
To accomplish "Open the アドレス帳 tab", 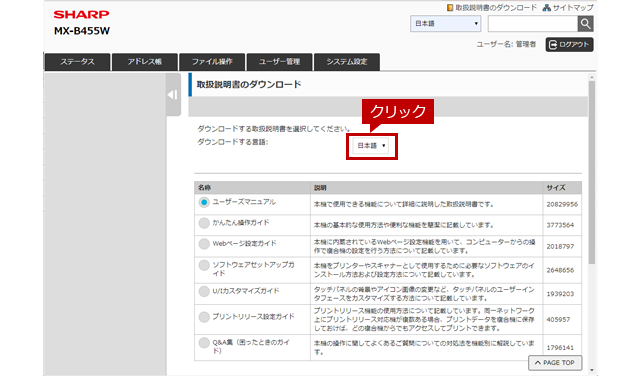I will tap(144, 62).
